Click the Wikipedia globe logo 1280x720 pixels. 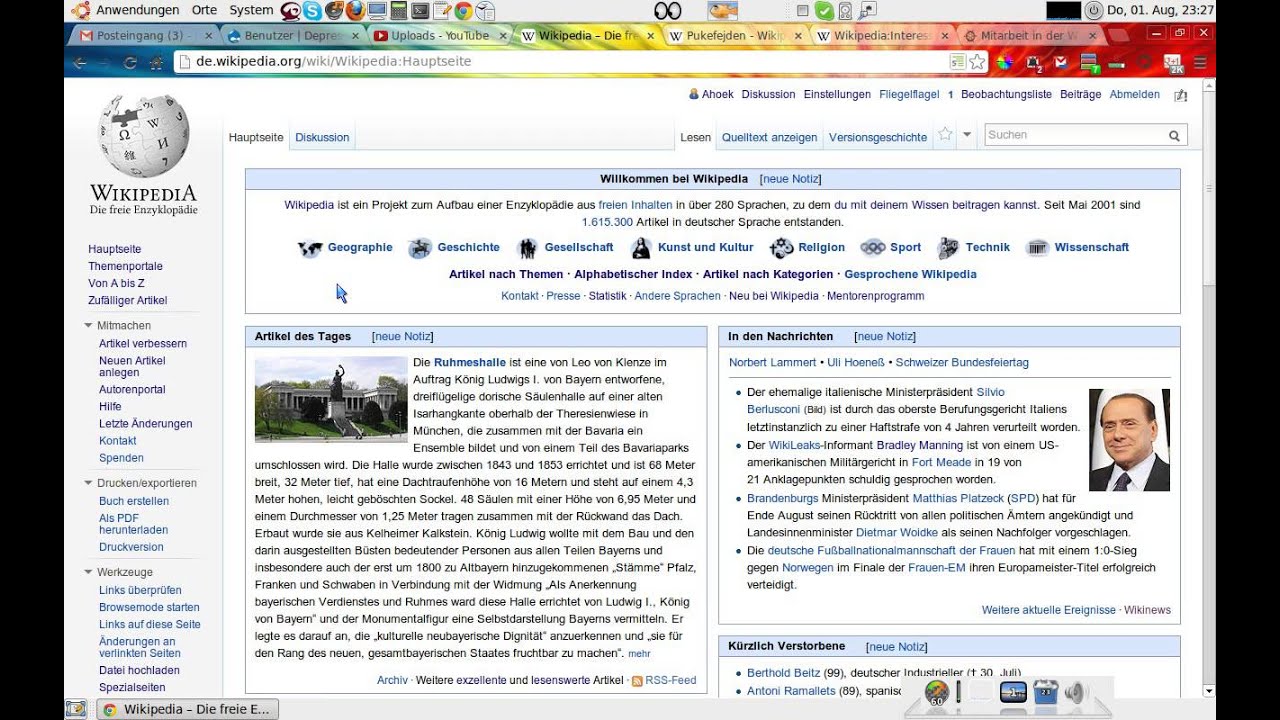click(144, 137)
